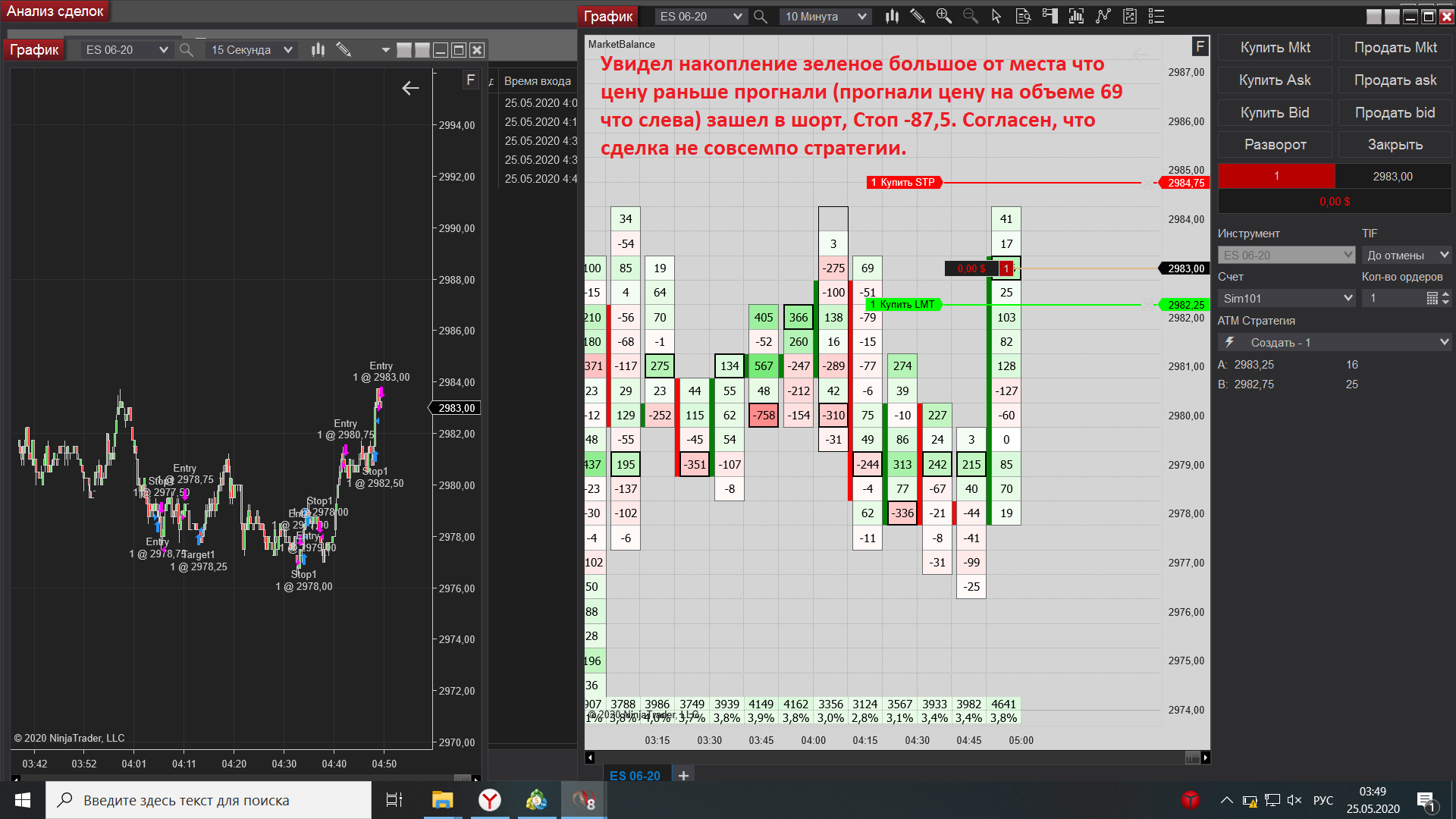Expand the TIF До отмены dropdown
The height and width of the screenshot is (819, 1456).
pyautogui.click(x=1407, y=256)
